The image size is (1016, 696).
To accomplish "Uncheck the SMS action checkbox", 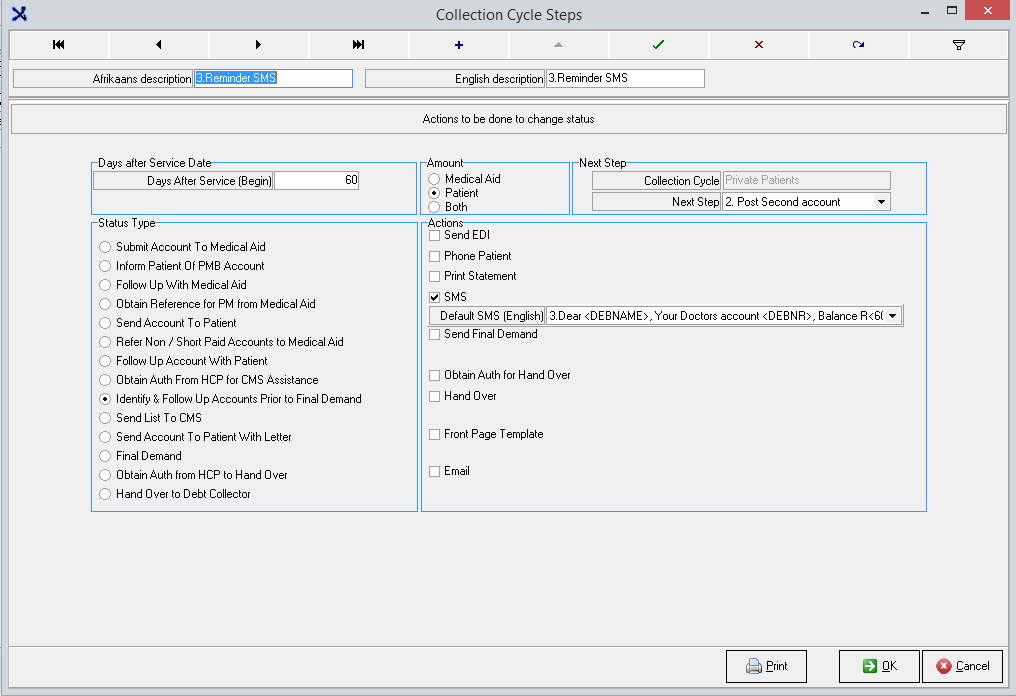I will (x=434, y=297).
